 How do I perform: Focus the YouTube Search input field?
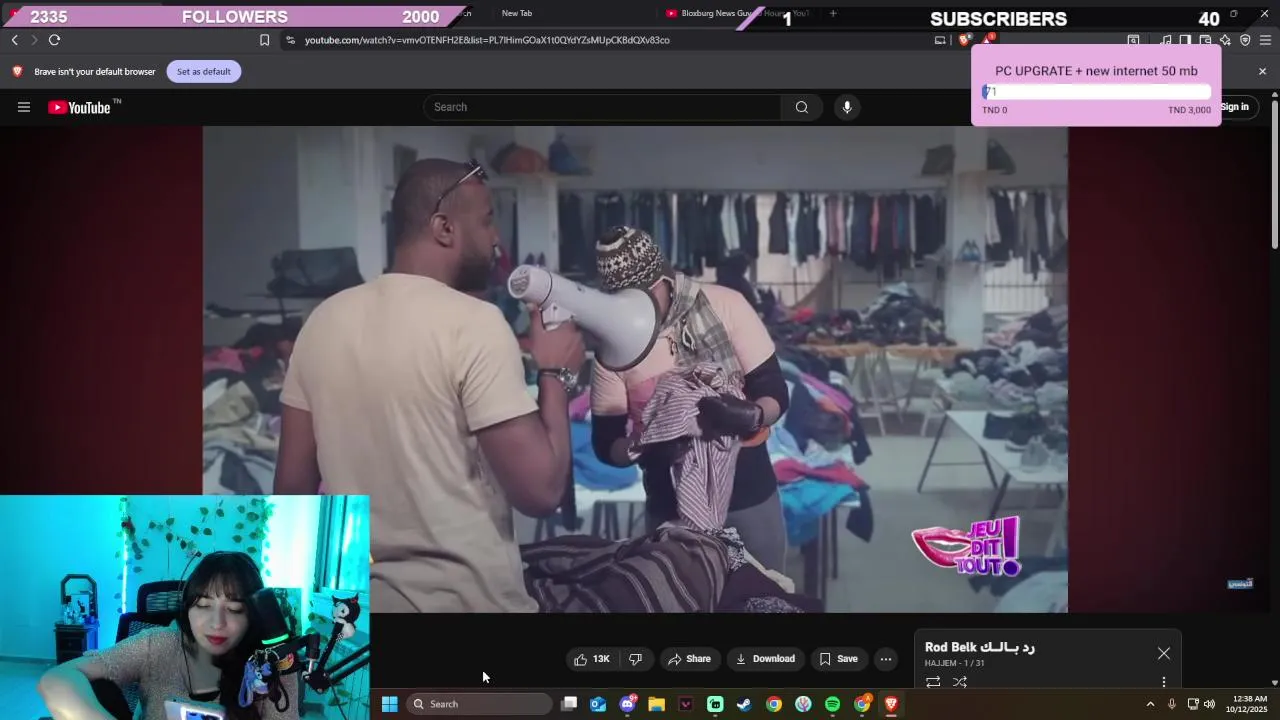pos(603,107)
